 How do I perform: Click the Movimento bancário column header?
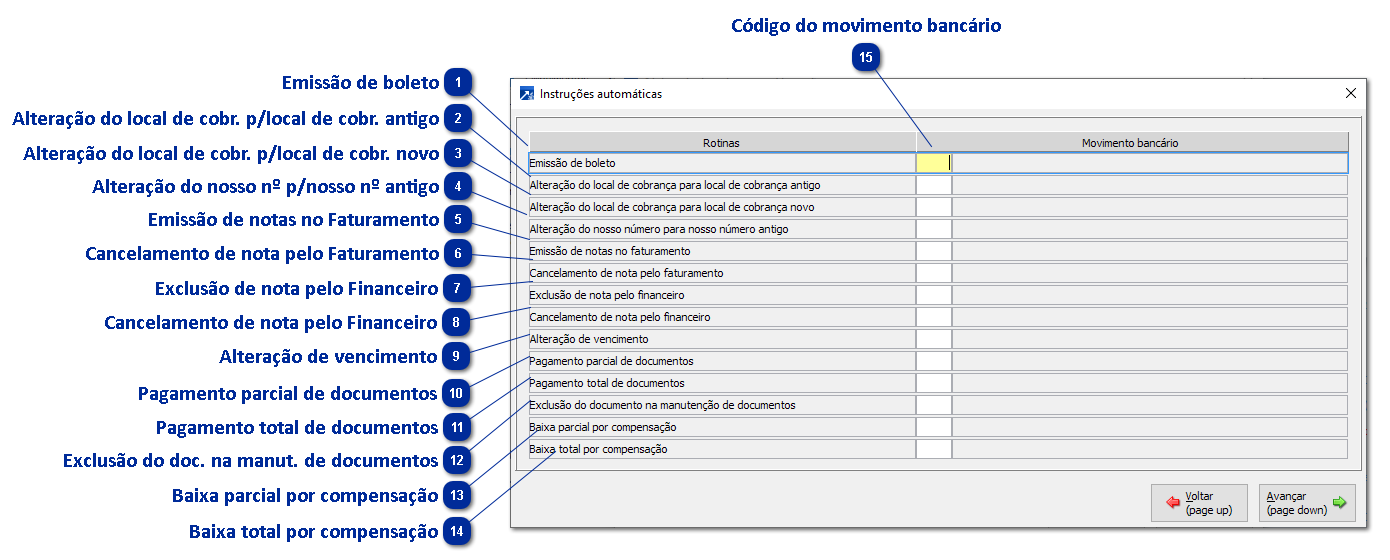[1130, 143]
